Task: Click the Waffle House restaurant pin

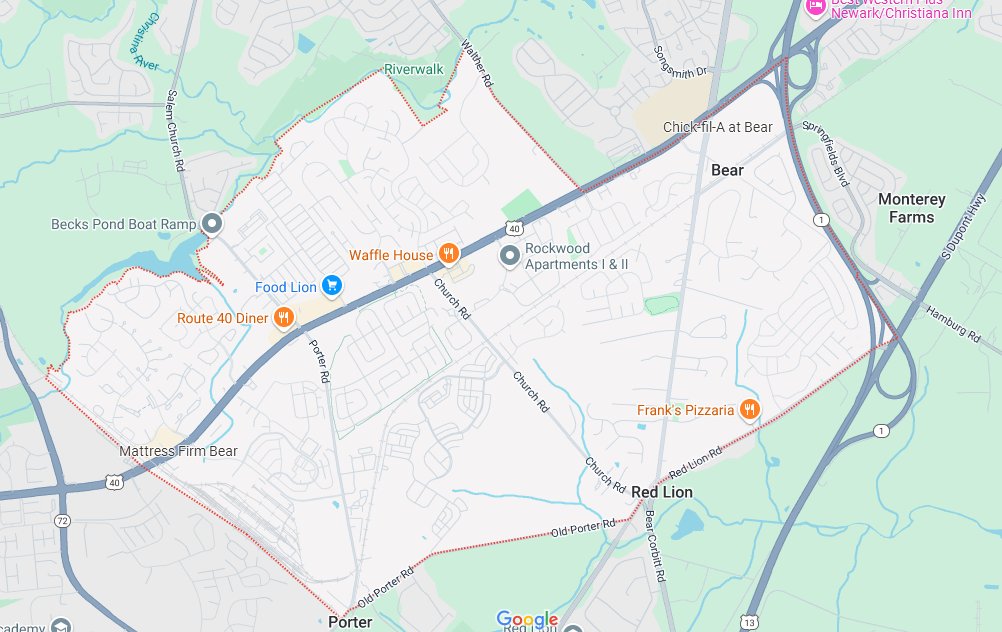Action: coord(449,253)
